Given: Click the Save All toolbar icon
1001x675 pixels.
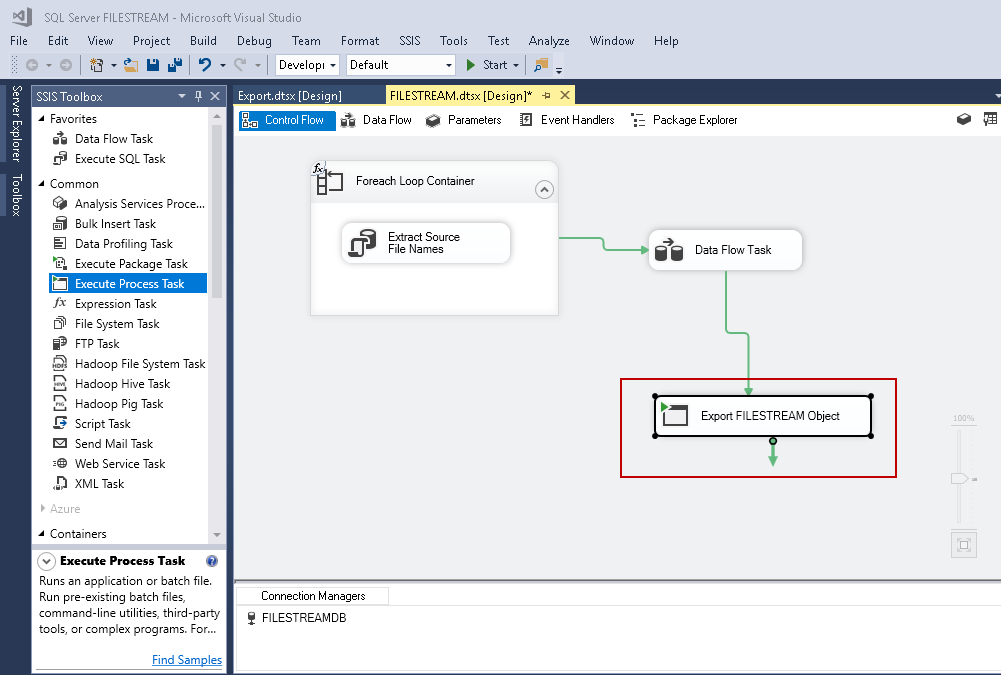Looking at the screenshot, I should click(175, 65).
